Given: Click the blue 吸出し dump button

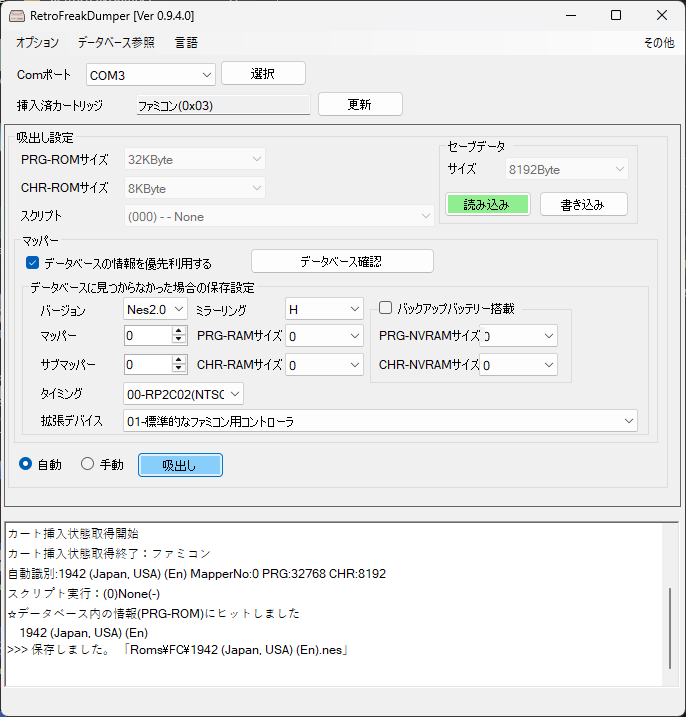Looking at the screenshot, I should point(180,465).
